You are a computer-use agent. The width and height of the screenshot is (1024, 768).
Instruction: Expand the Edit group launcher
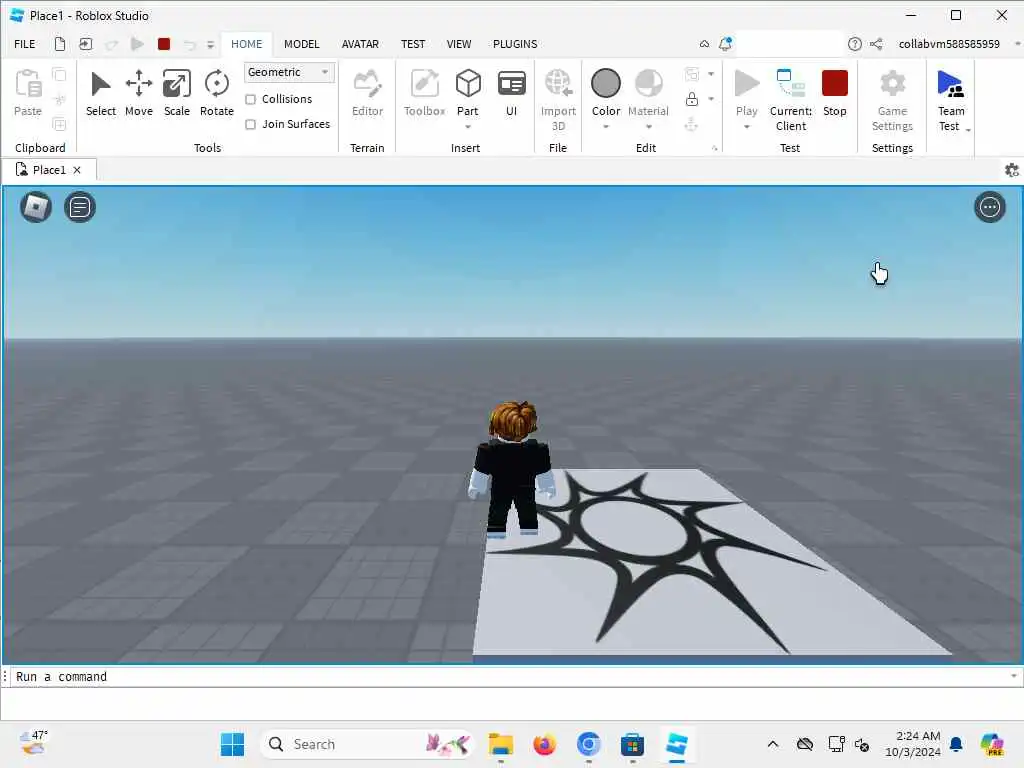tap(714, 149)
